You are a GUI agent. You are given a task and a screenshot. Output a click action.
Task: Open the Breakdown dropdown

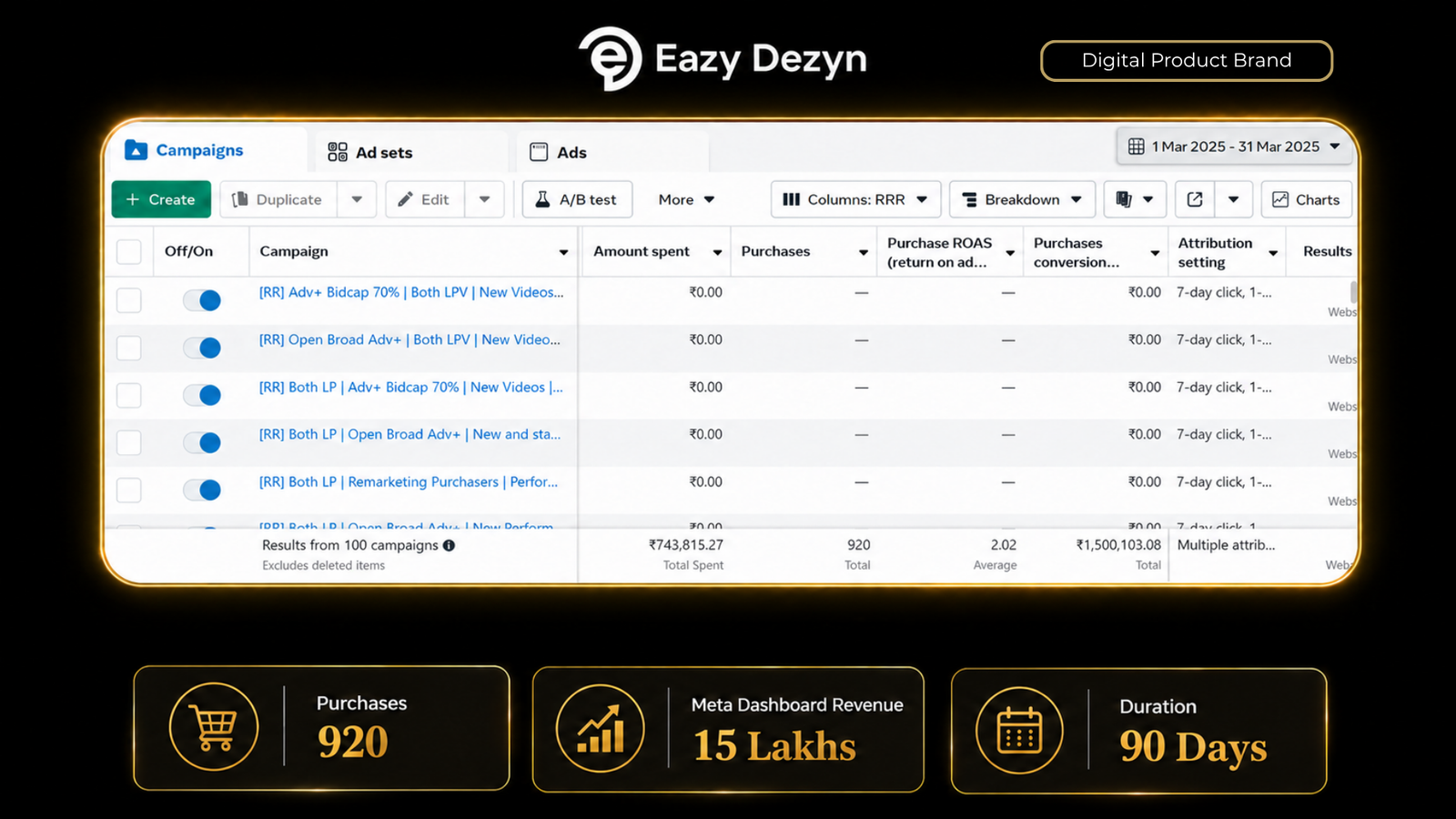(1022, 199)
